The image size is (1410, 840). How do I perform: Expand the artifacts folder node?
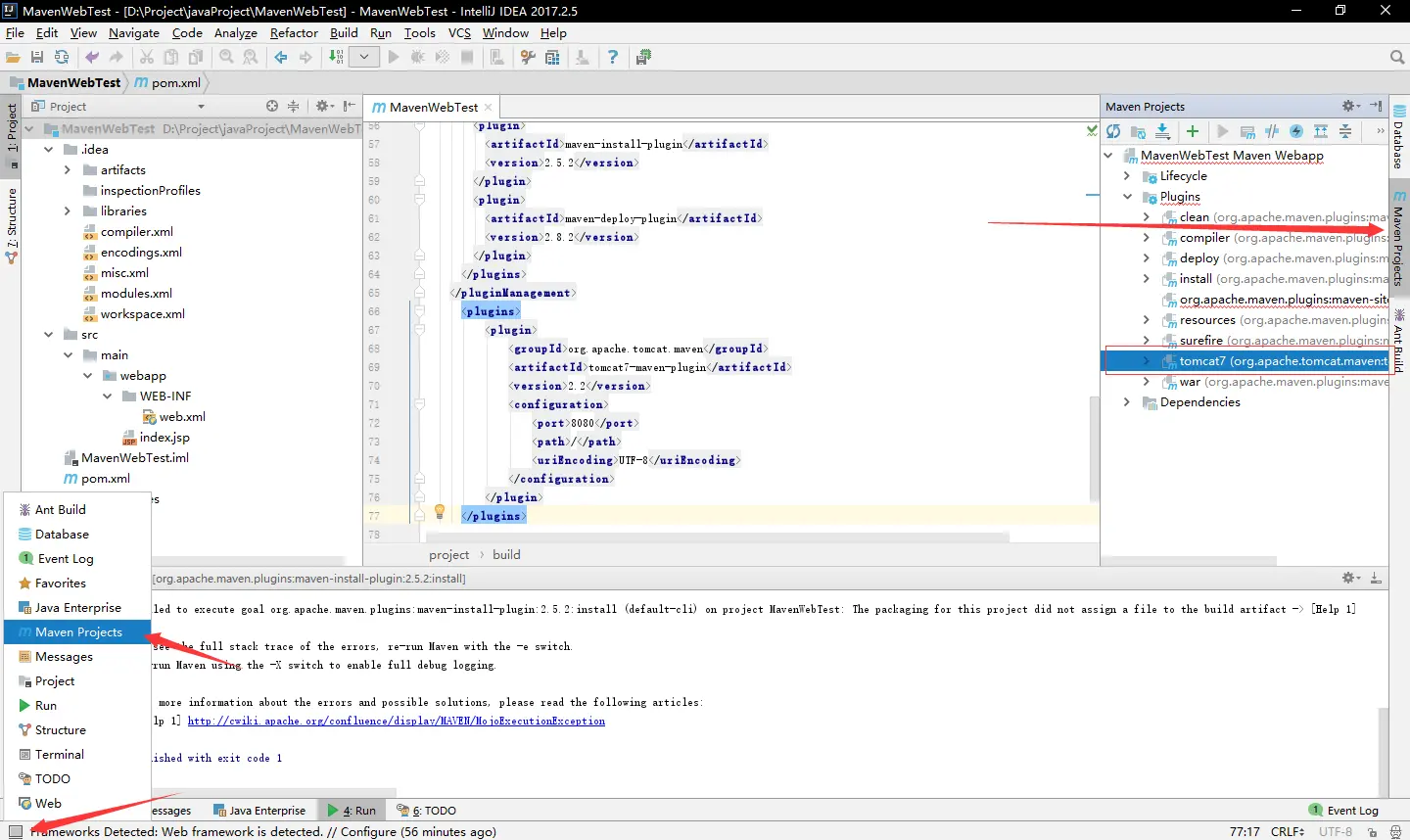(68, 170)
